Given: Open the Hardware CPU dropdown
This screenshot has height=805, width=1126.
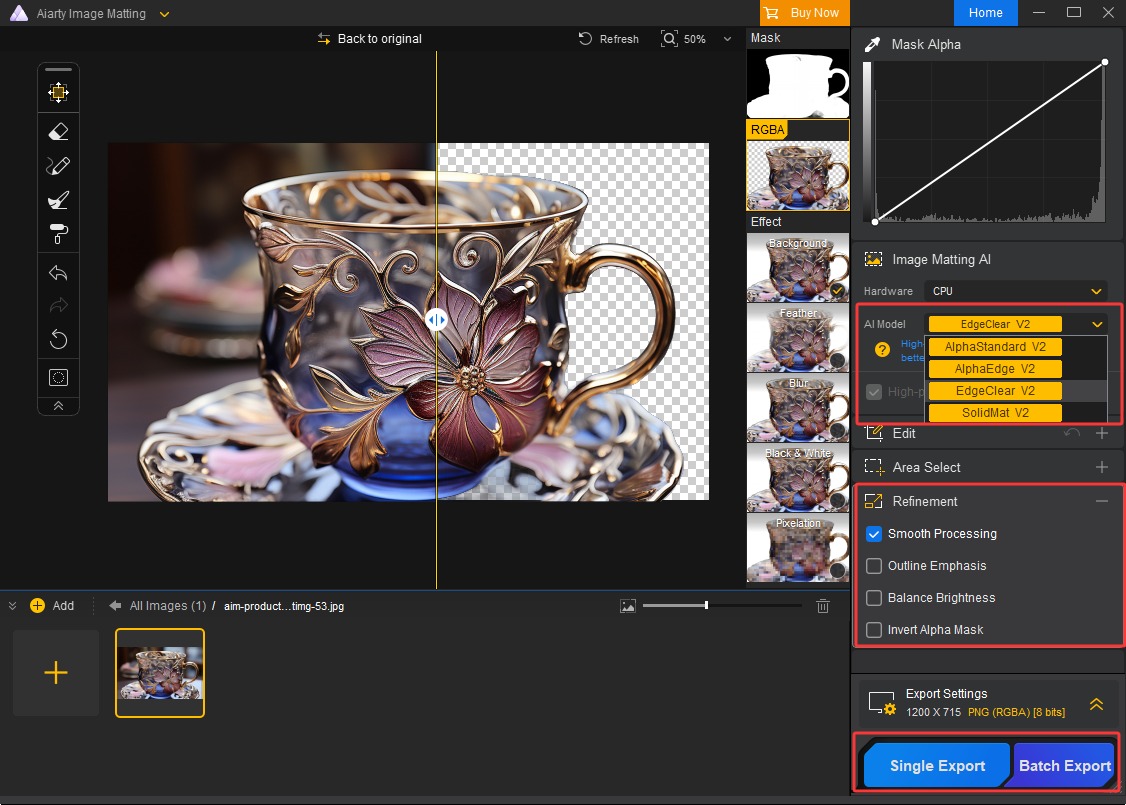Looking at the screenshot, I should point(1015,291).
